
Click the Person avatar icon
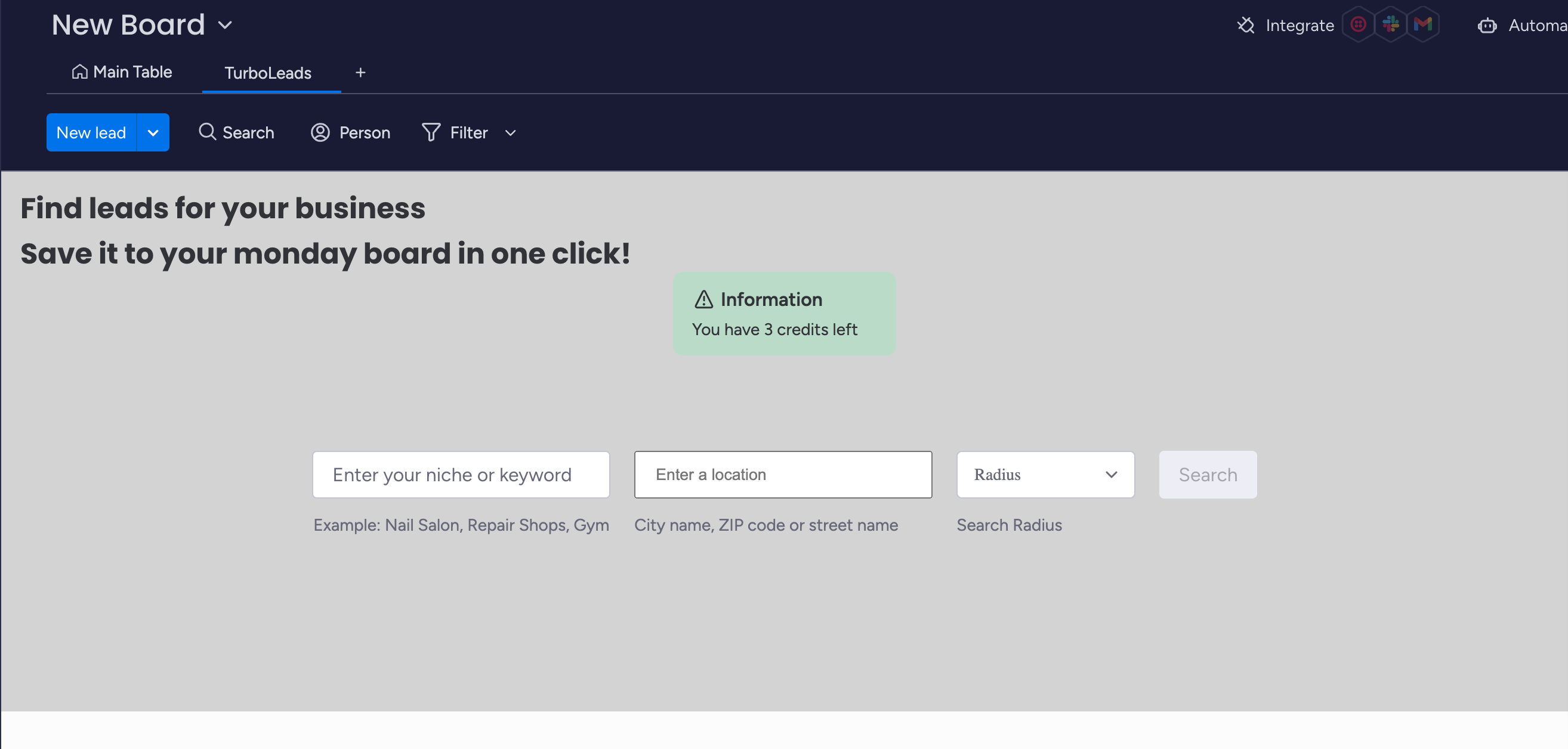point(320,132)
